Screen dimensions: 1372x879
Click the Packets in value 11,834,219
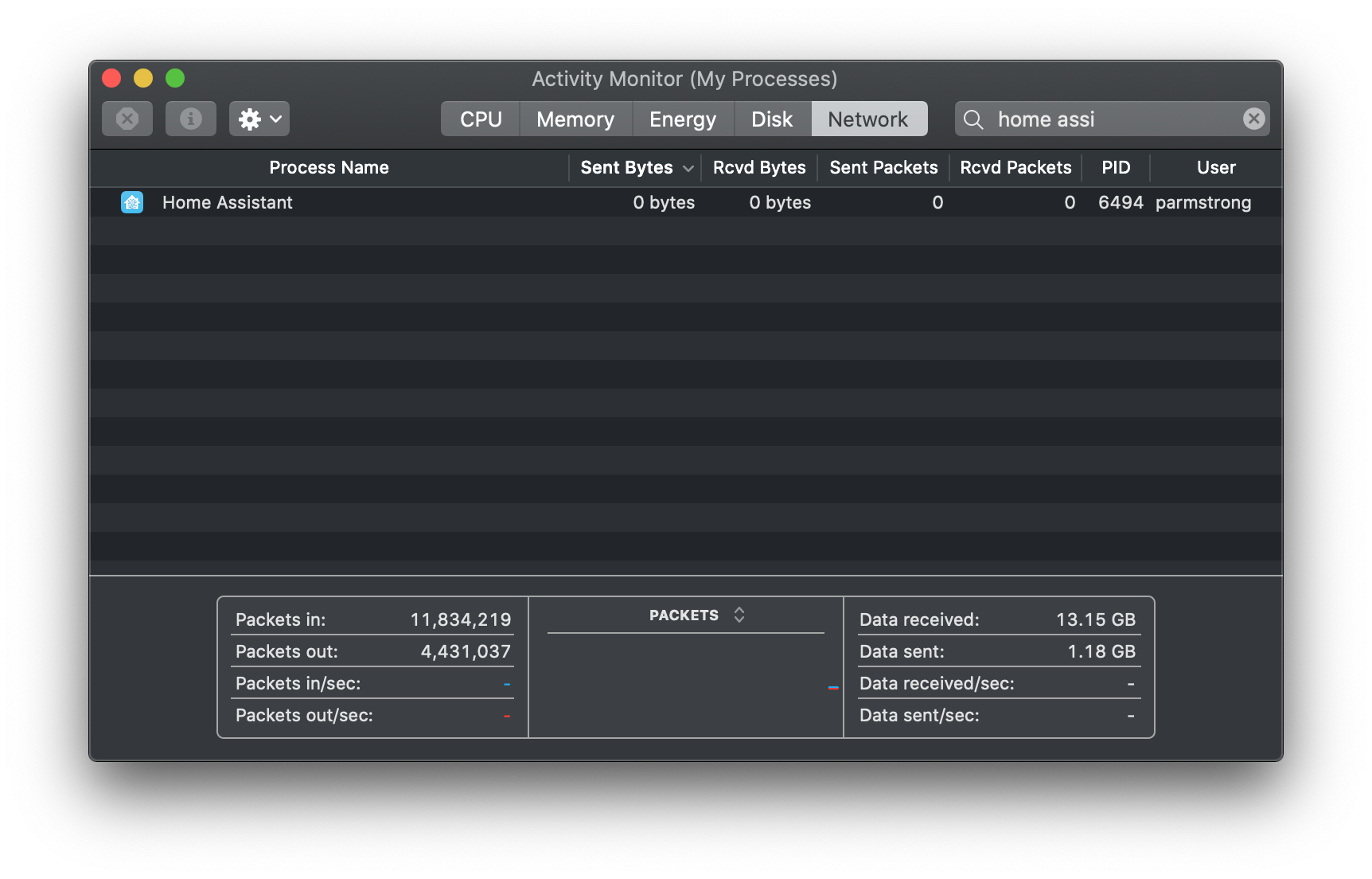tap(461, 619)
